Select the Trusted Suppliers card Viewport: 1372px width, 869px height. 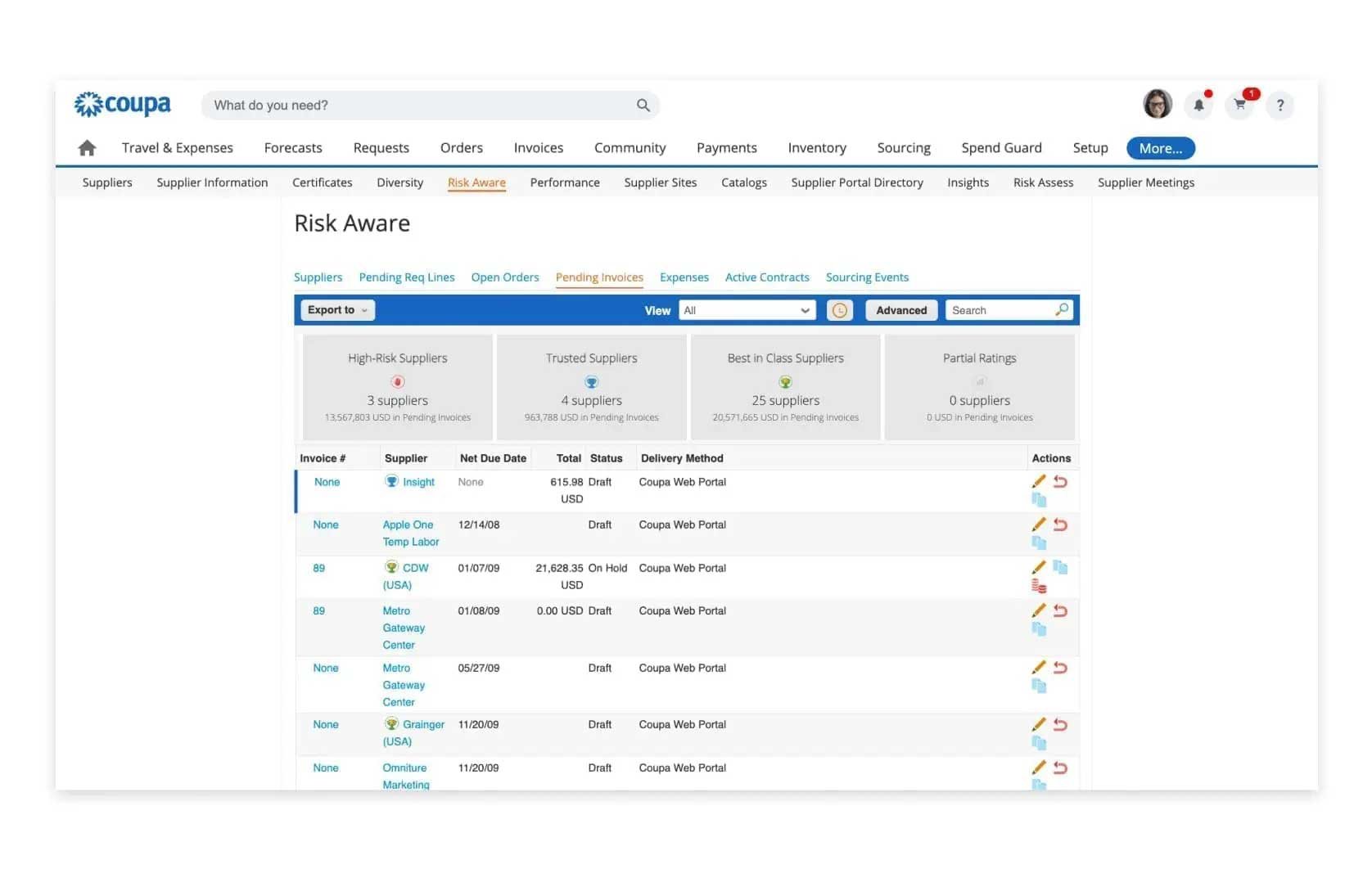tap(591, 386)
